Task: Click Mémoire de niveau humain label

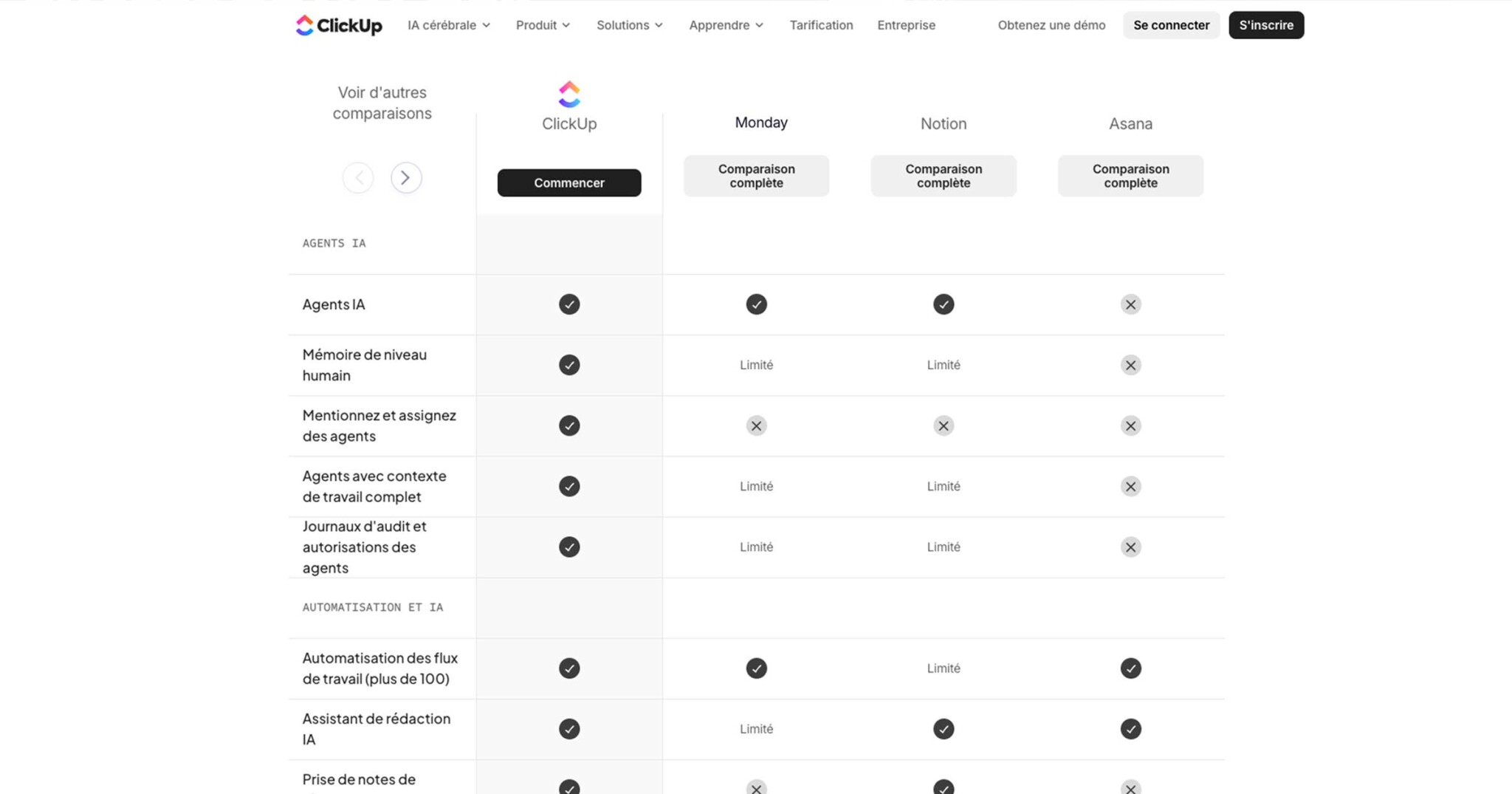Action: [x=365, y=365]
